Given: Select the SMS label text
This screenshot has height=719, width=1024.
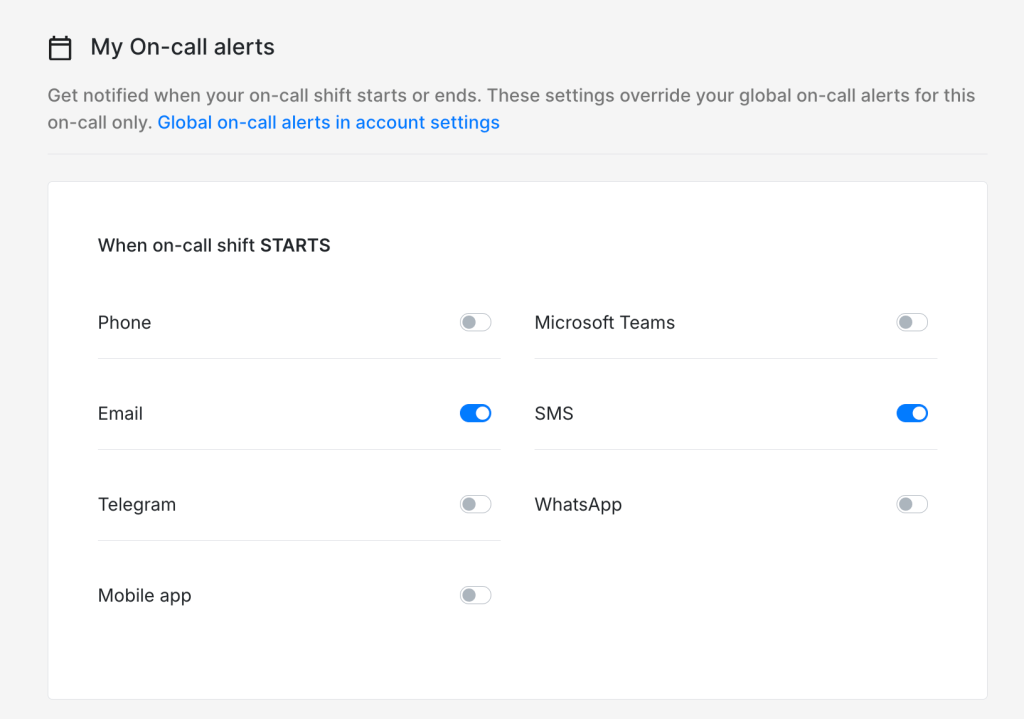Looking at the screenshot, I should coord(554,413).
